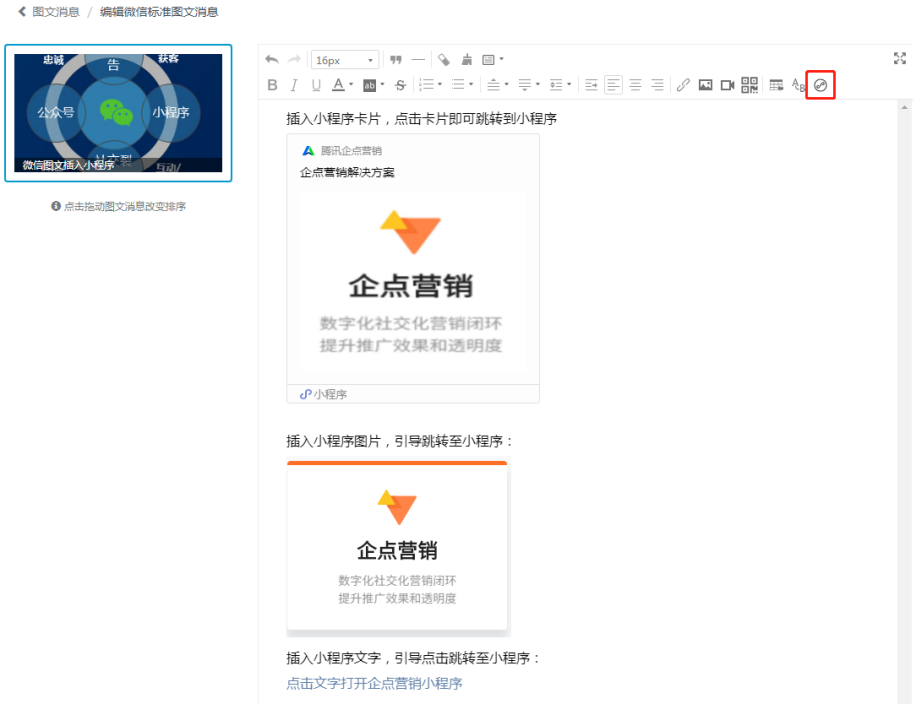
Task: Insert a QR code
Action: [750, 85]
